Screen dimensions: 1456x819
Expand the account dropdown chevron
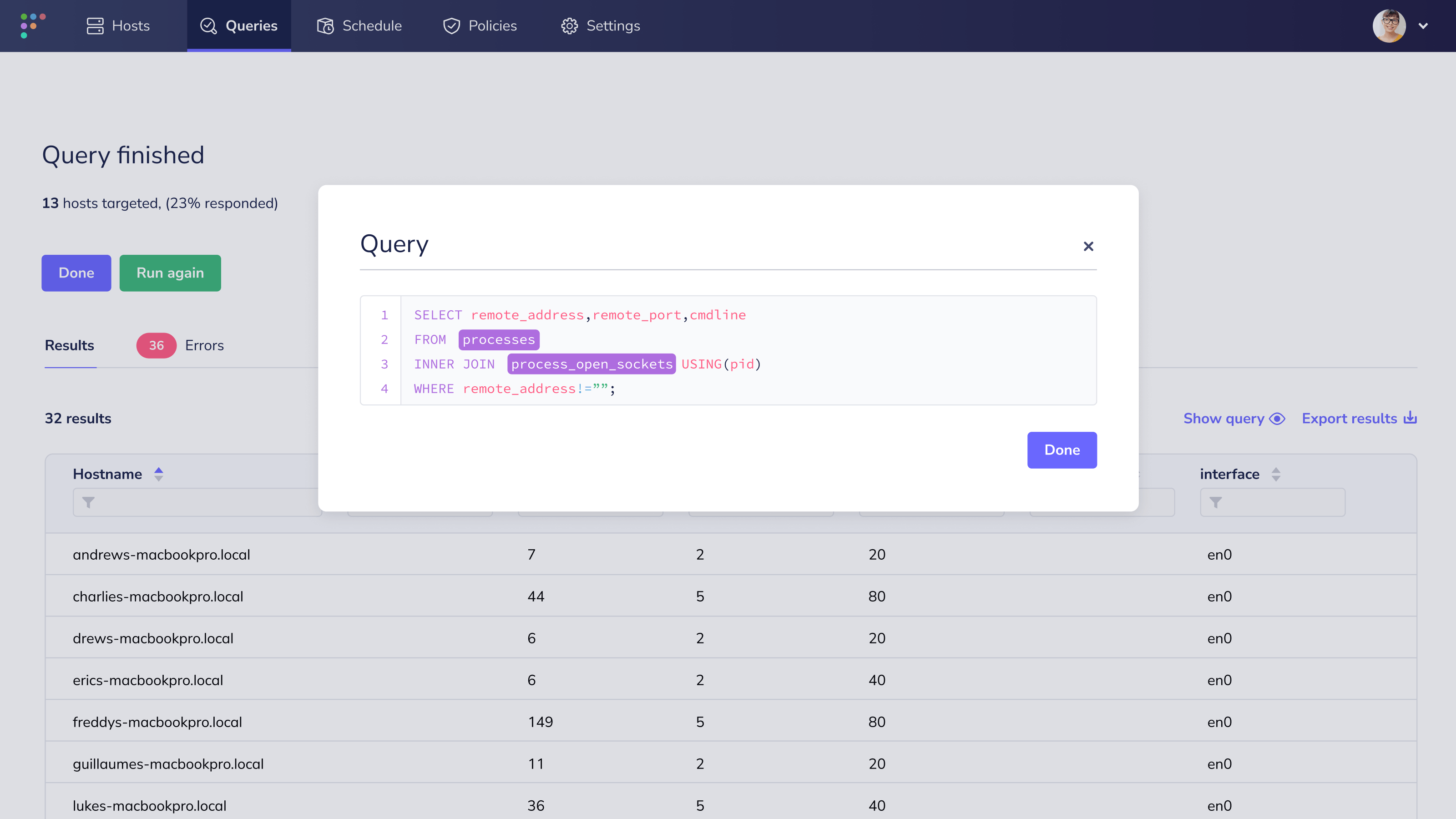(1423, 26)
